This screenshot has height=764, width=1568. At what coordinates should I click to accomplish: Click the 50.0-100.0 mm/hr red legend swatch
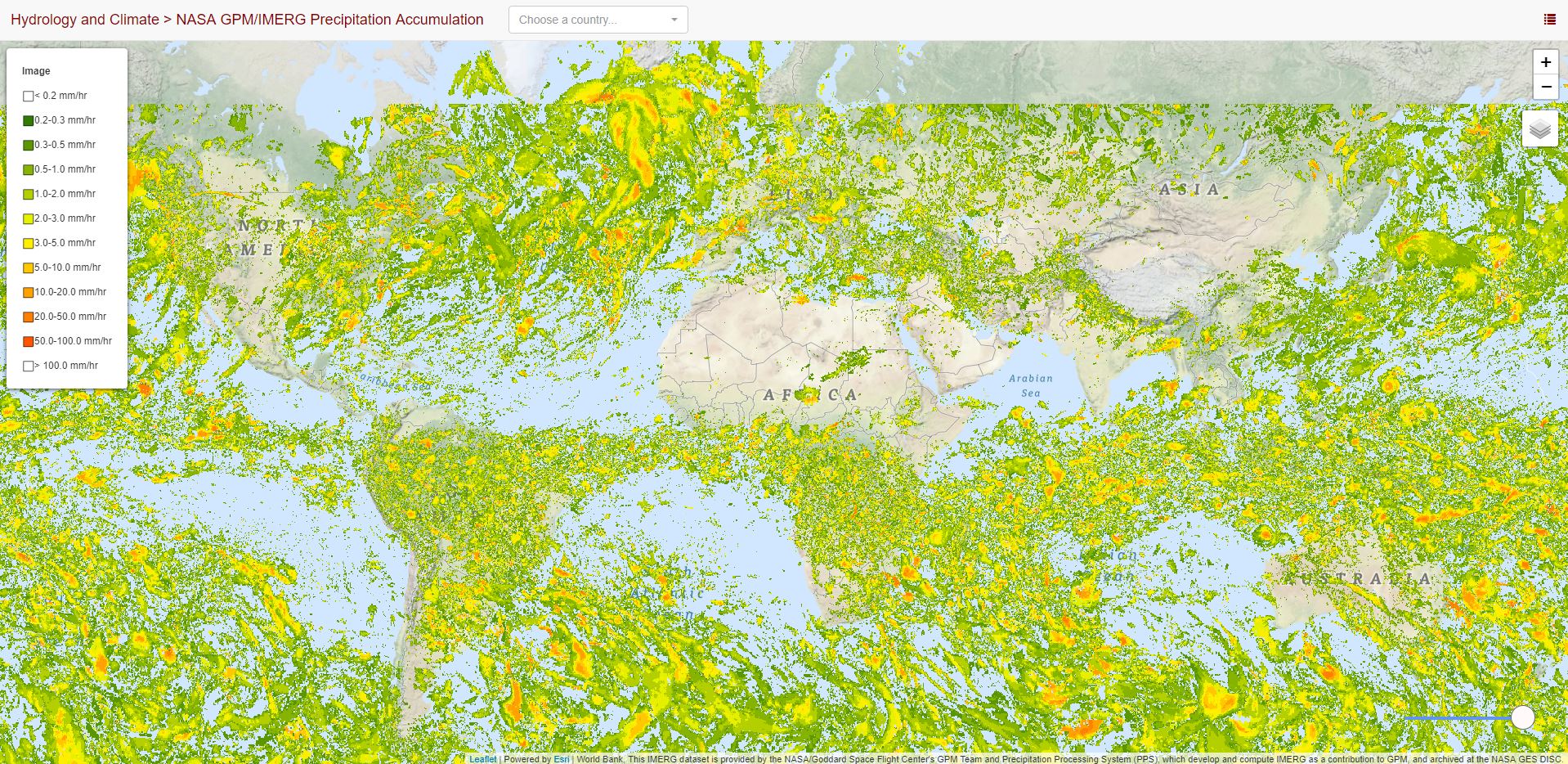click(29, 342)
